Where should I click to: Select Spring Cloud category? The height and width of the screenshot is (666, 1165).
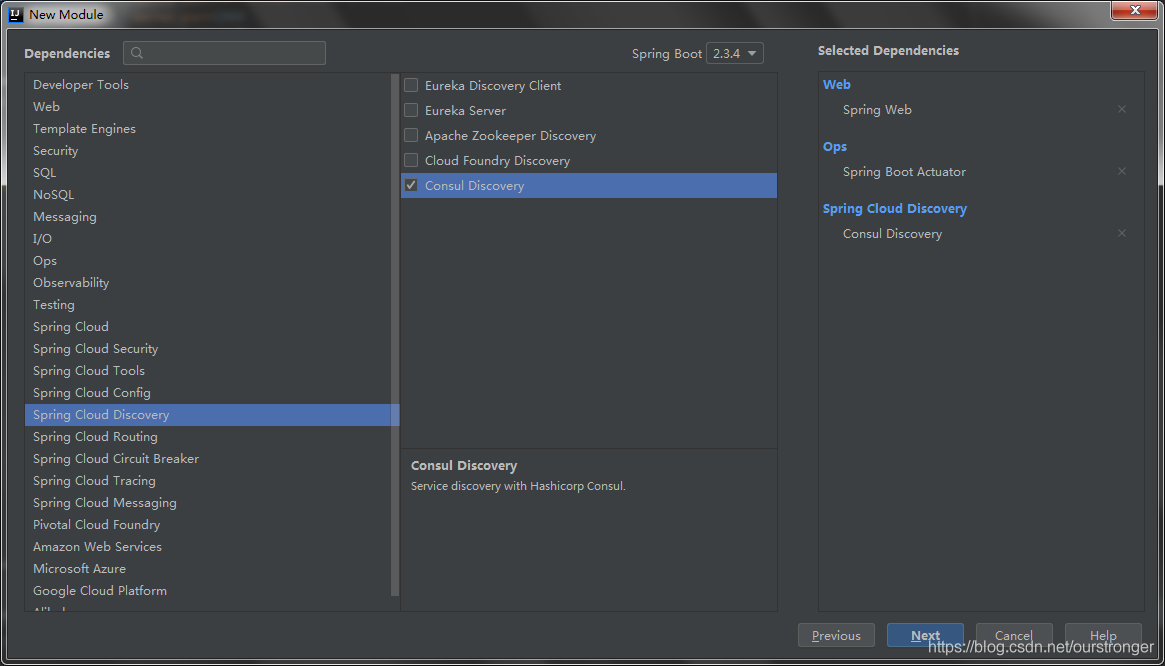pos(208,327)
